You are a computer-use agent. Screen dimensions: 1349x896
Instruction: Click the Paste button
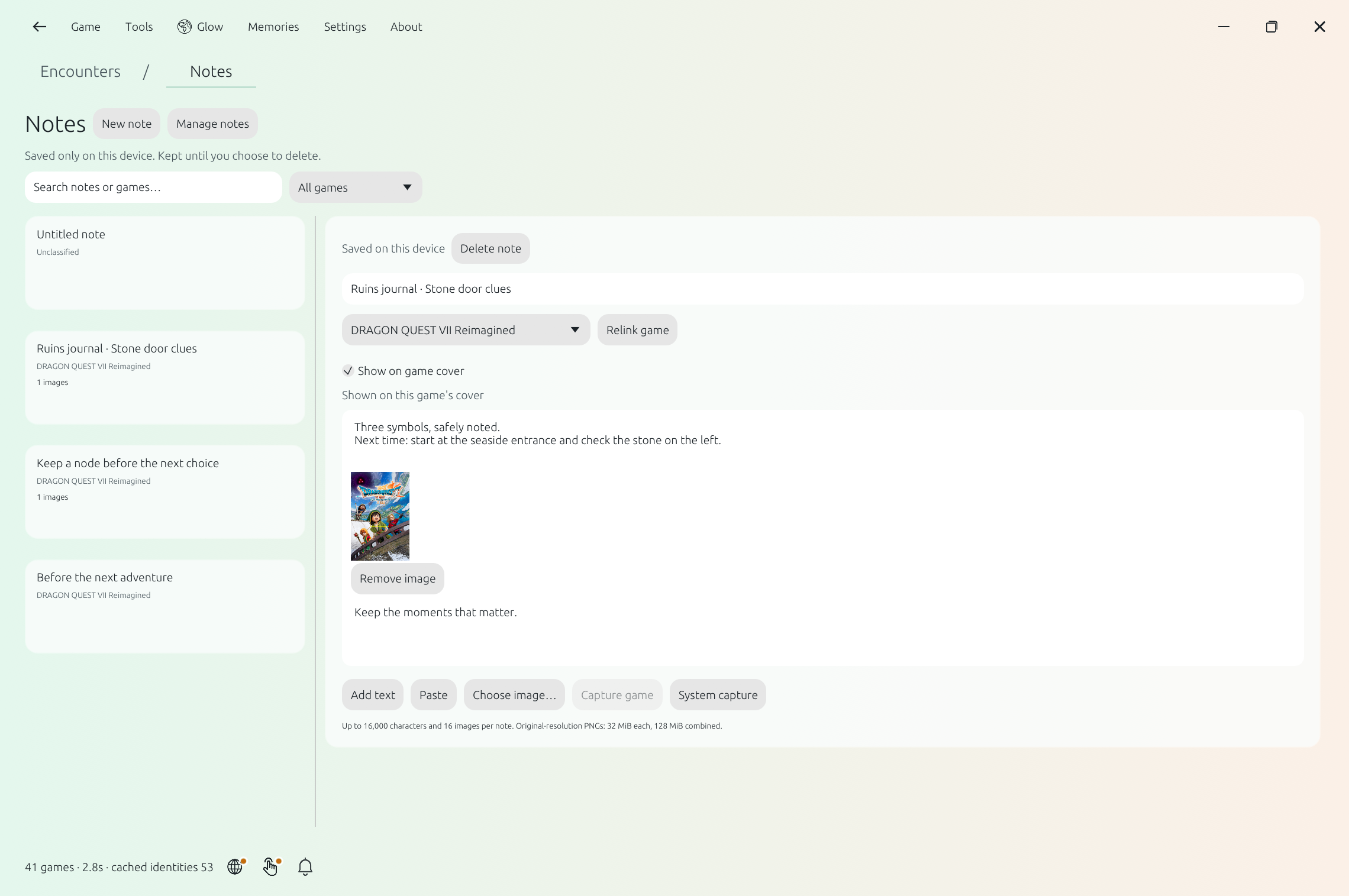click(x=434, y=695)
